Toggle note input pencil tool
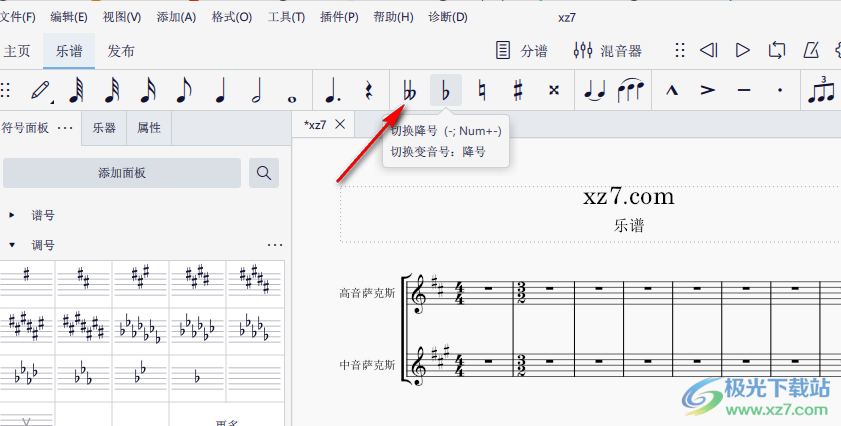Screen dimensions: 841x426 (41, 90)
